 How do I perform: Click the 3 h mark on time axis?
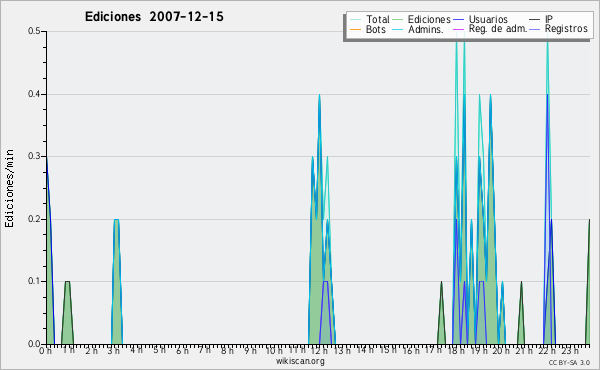pos(113,351)
